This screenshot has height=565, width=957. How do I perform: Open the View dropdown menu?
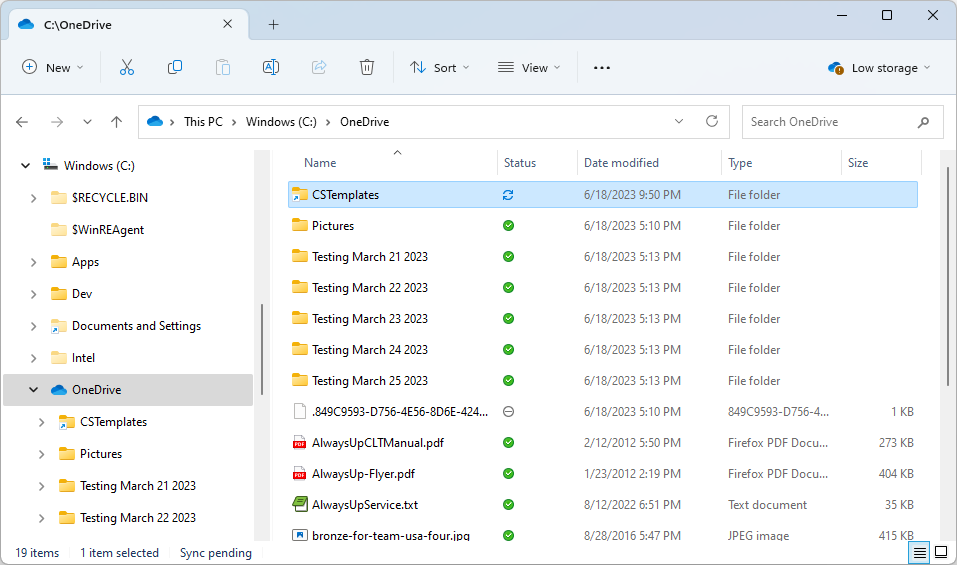[529, 68]
